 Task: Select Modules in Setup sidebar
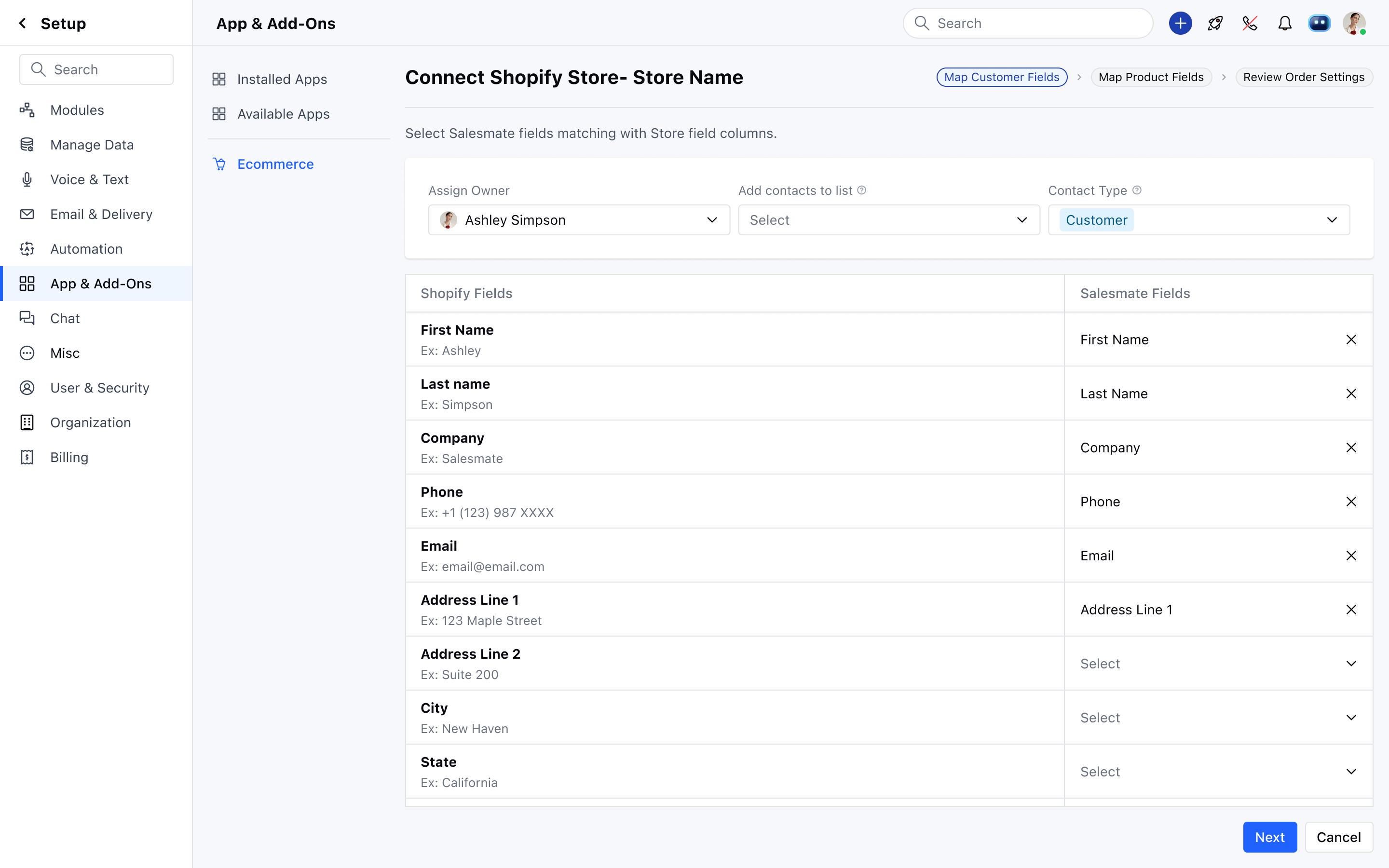[96, 109]
